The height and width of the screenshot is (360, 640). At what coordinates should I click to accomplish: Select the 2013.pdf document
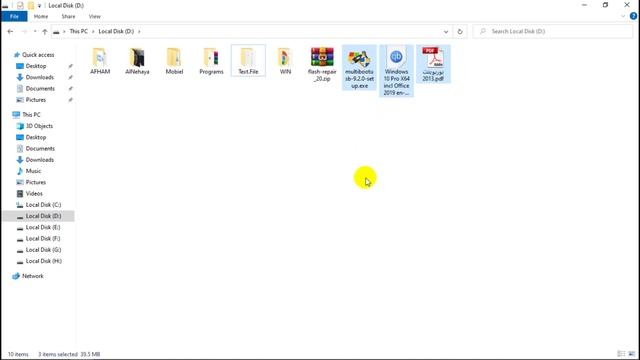(x=433, y=64)
